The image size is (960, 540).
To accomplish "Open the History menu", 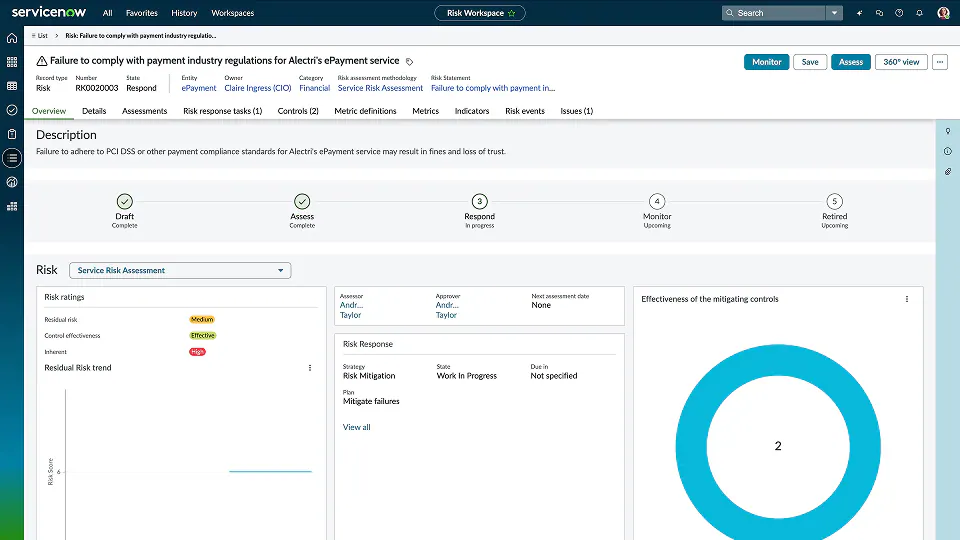I will coord(184,13).
